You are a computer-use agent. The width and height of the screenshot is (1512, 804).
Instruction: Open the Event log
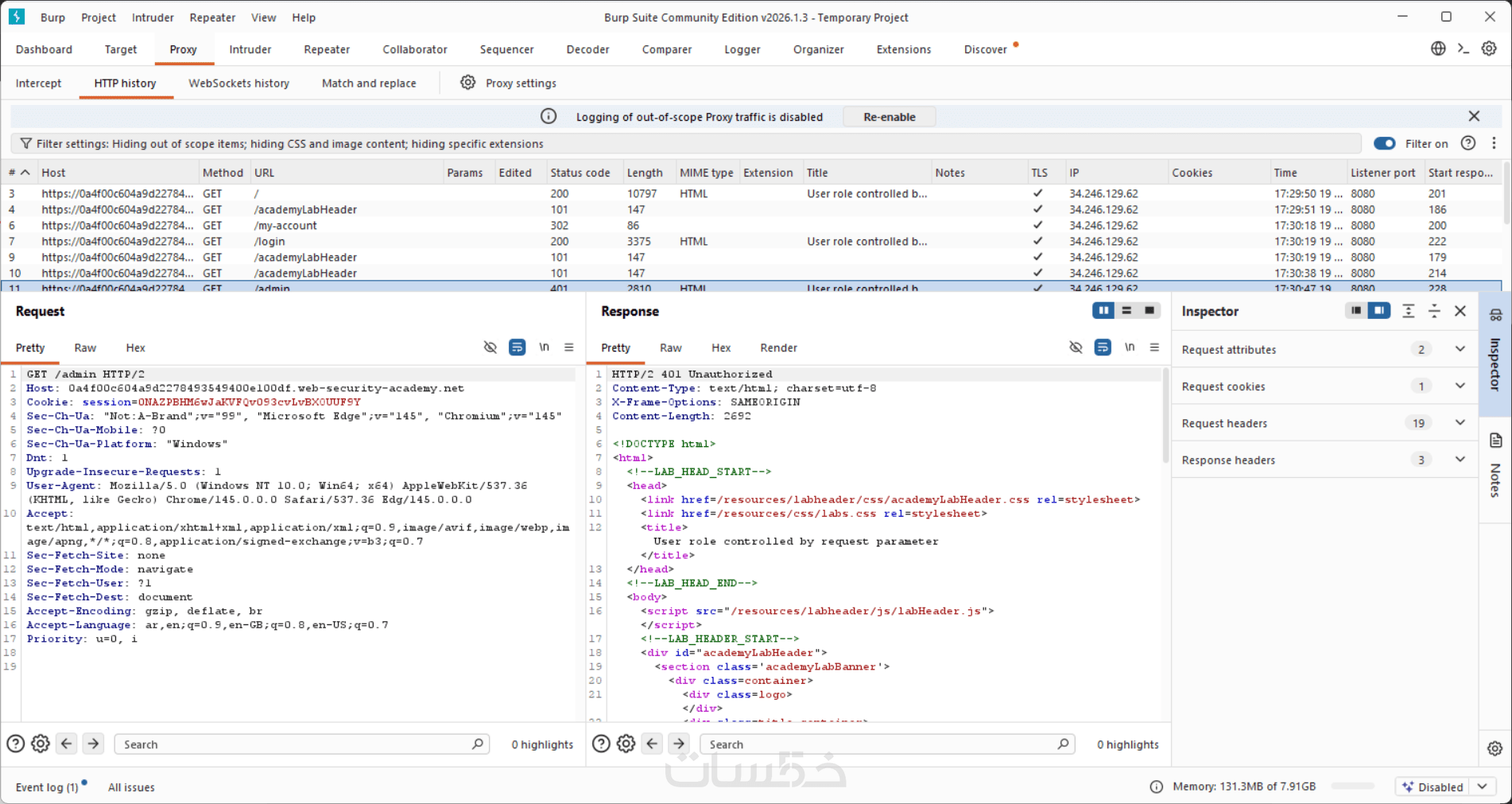[x=47, y=787]
